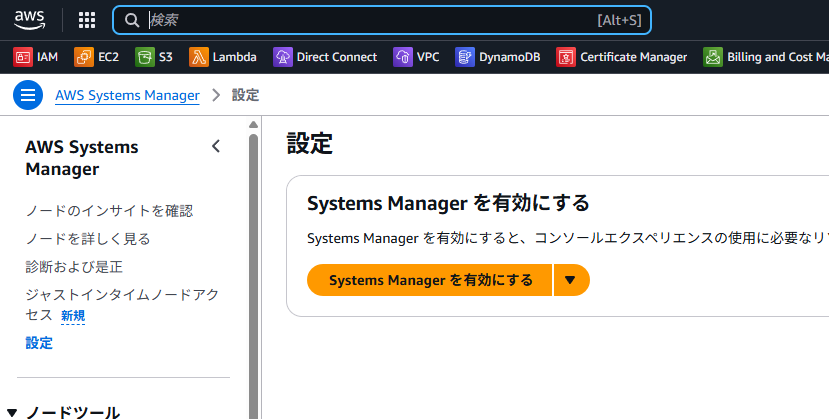Viewport: 829px width, 419px height.
Task: Open DynamoDB icon shortcut
Action: click(465, 57)
